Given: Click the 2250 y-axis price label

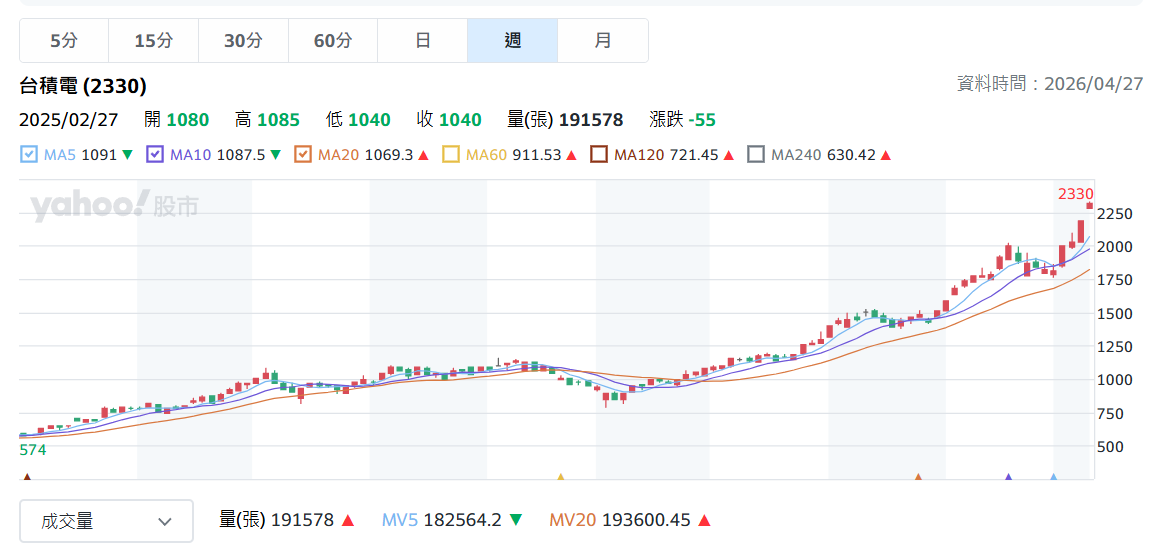Looking at the screenshot, I should pos(1115,213).
